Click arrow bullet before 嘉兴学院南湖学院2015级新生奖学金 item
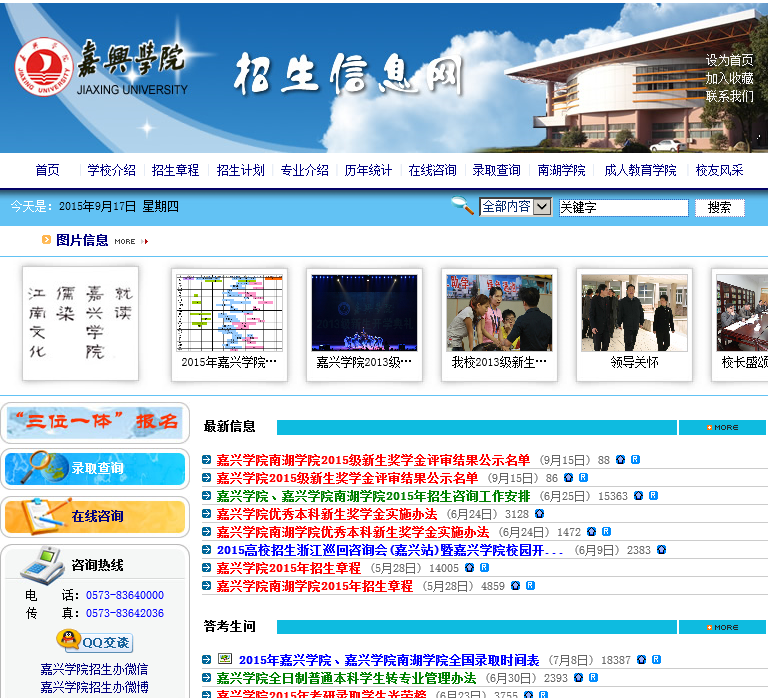 click(x=207, y=460)
